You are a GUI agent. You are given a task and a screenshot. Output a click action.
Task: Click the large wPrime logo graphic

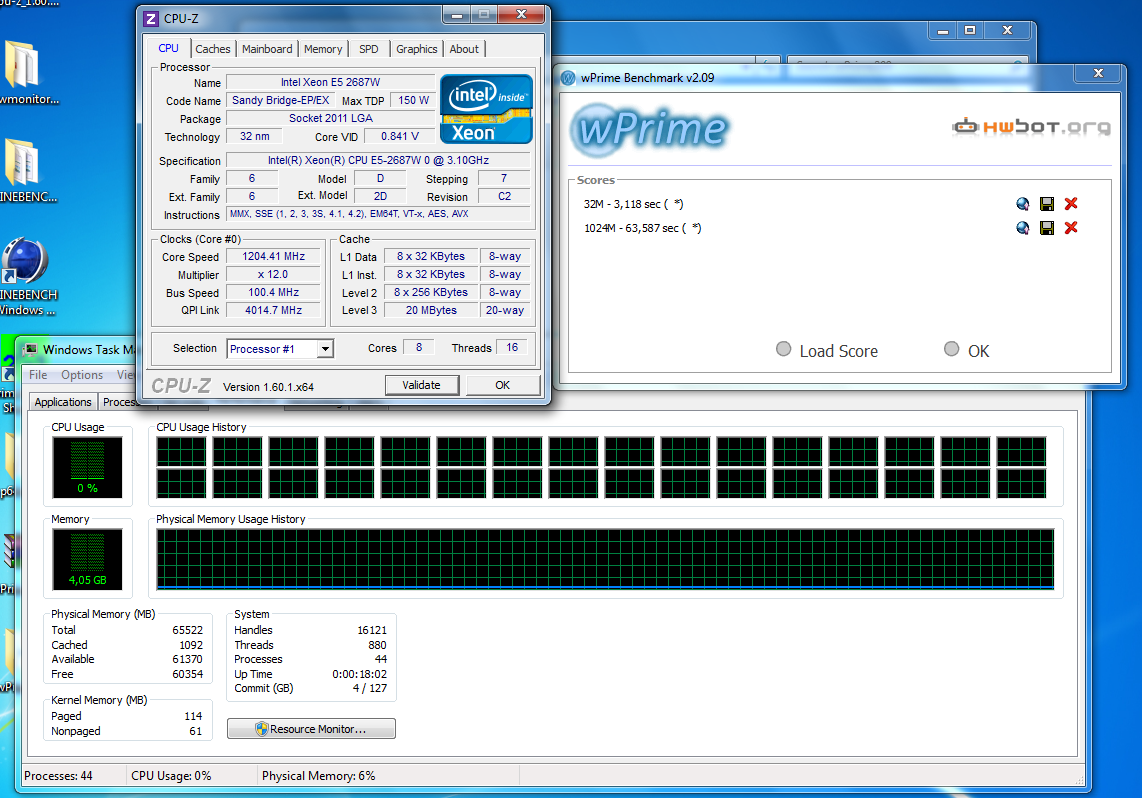pos(650,130)
